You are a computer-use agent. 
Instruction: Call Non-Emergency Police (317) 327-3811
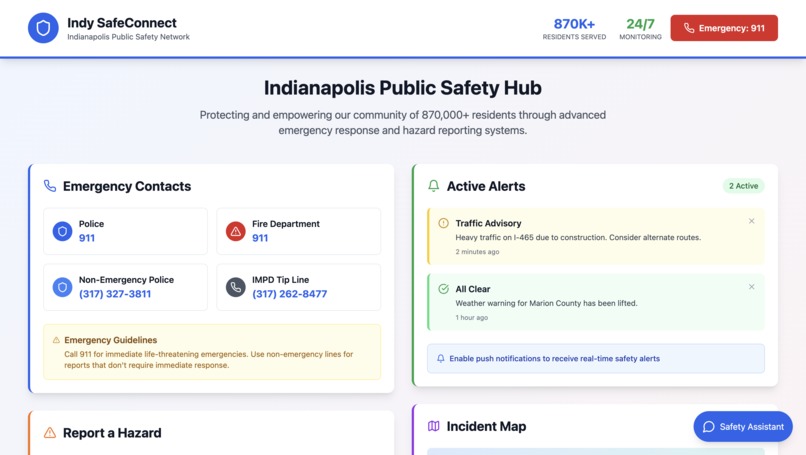pos(115,294)
